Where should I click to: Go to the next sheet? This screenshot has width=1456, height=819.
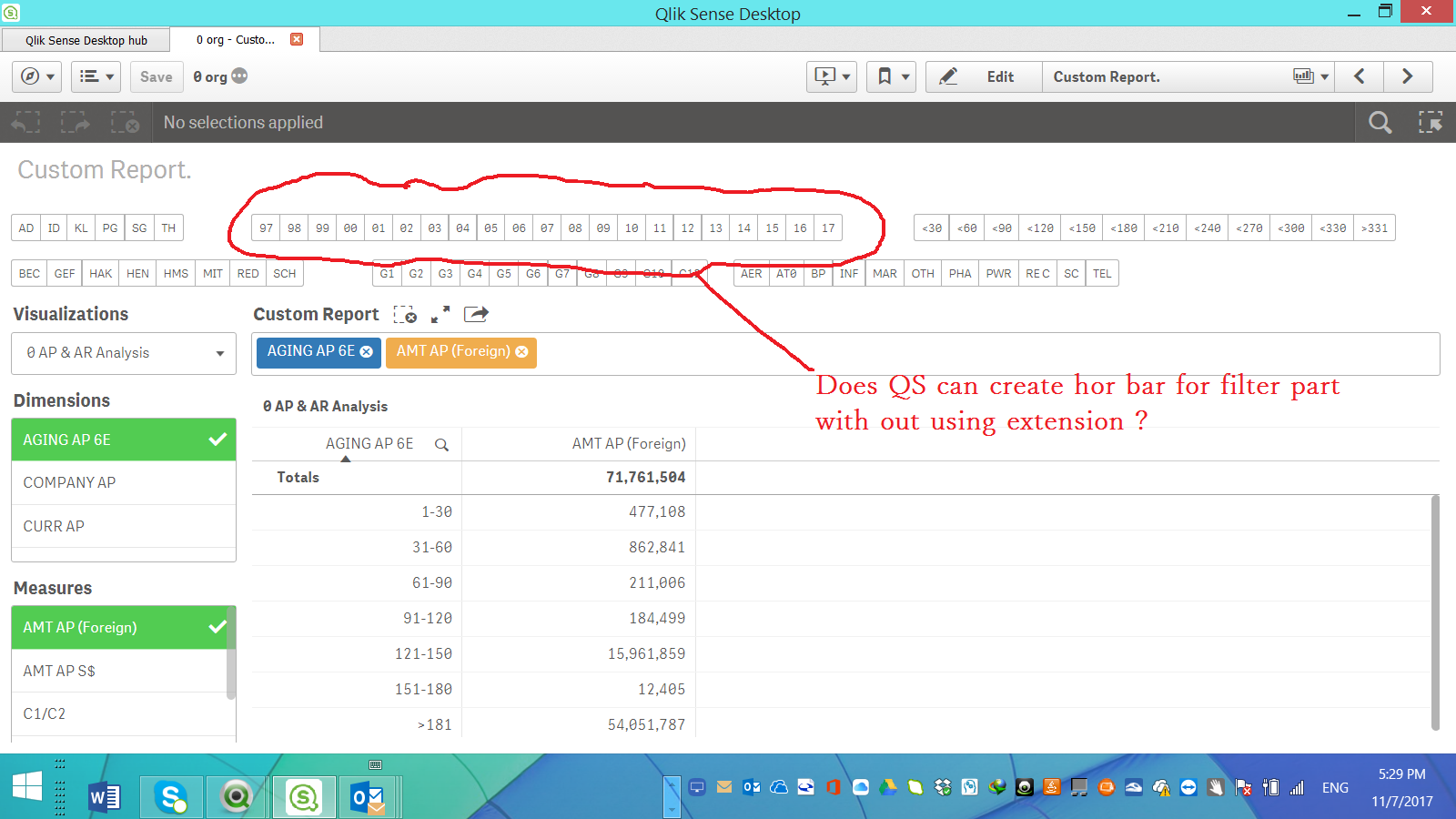tap(1408, 77)
